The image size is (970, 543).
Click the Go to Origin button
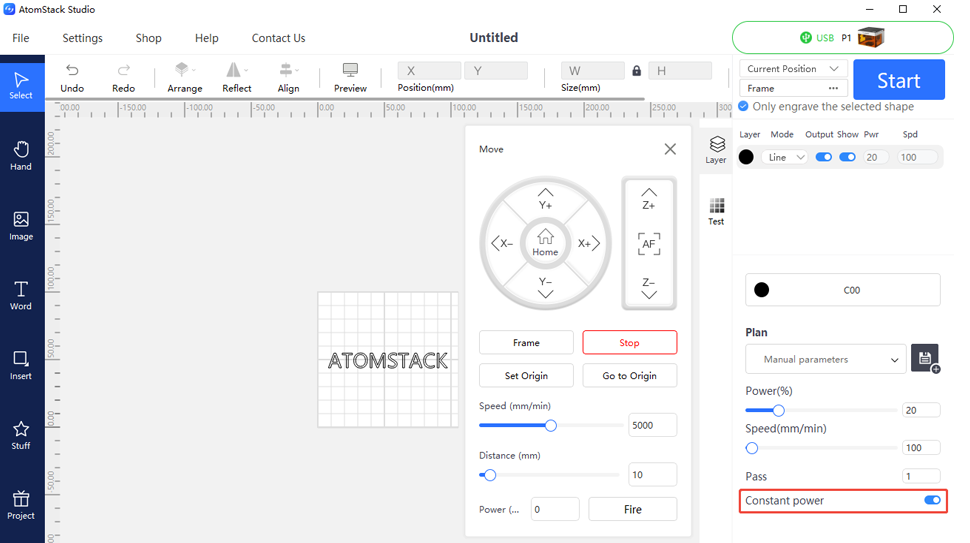[630, 375]
